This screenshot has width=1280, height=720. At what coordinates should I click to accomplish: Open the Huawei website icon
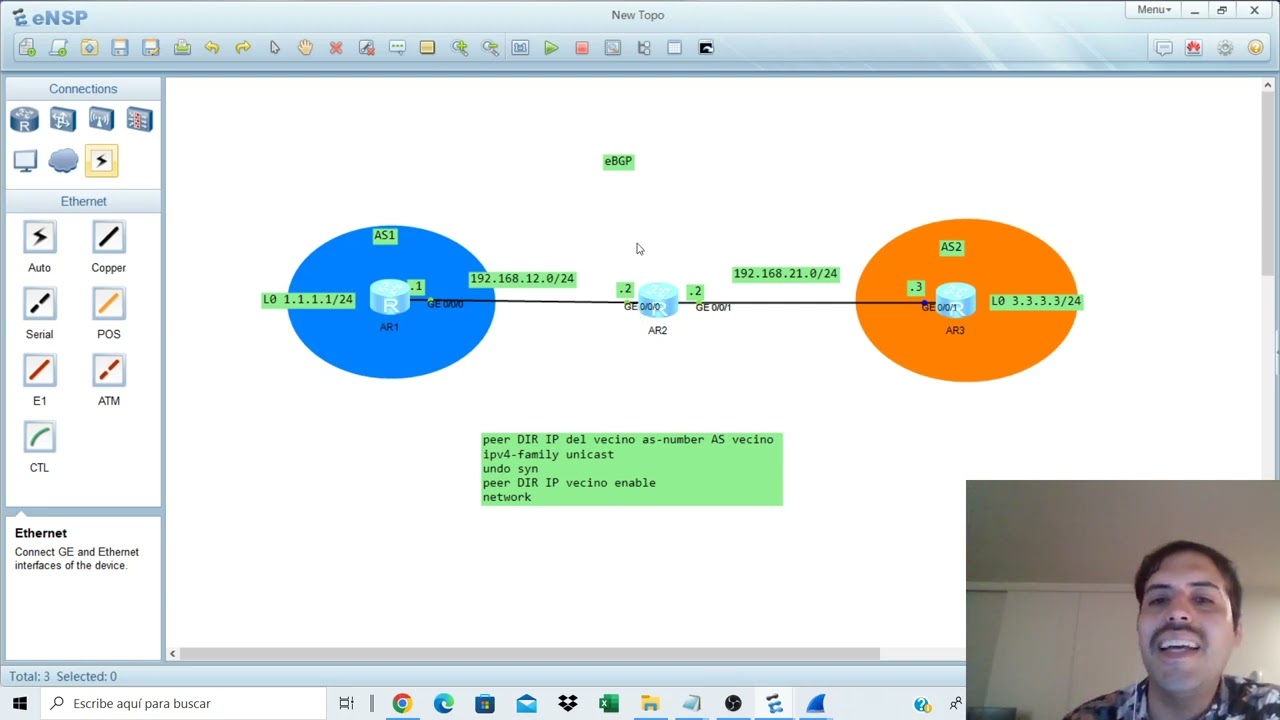(x=1194, y=48)
